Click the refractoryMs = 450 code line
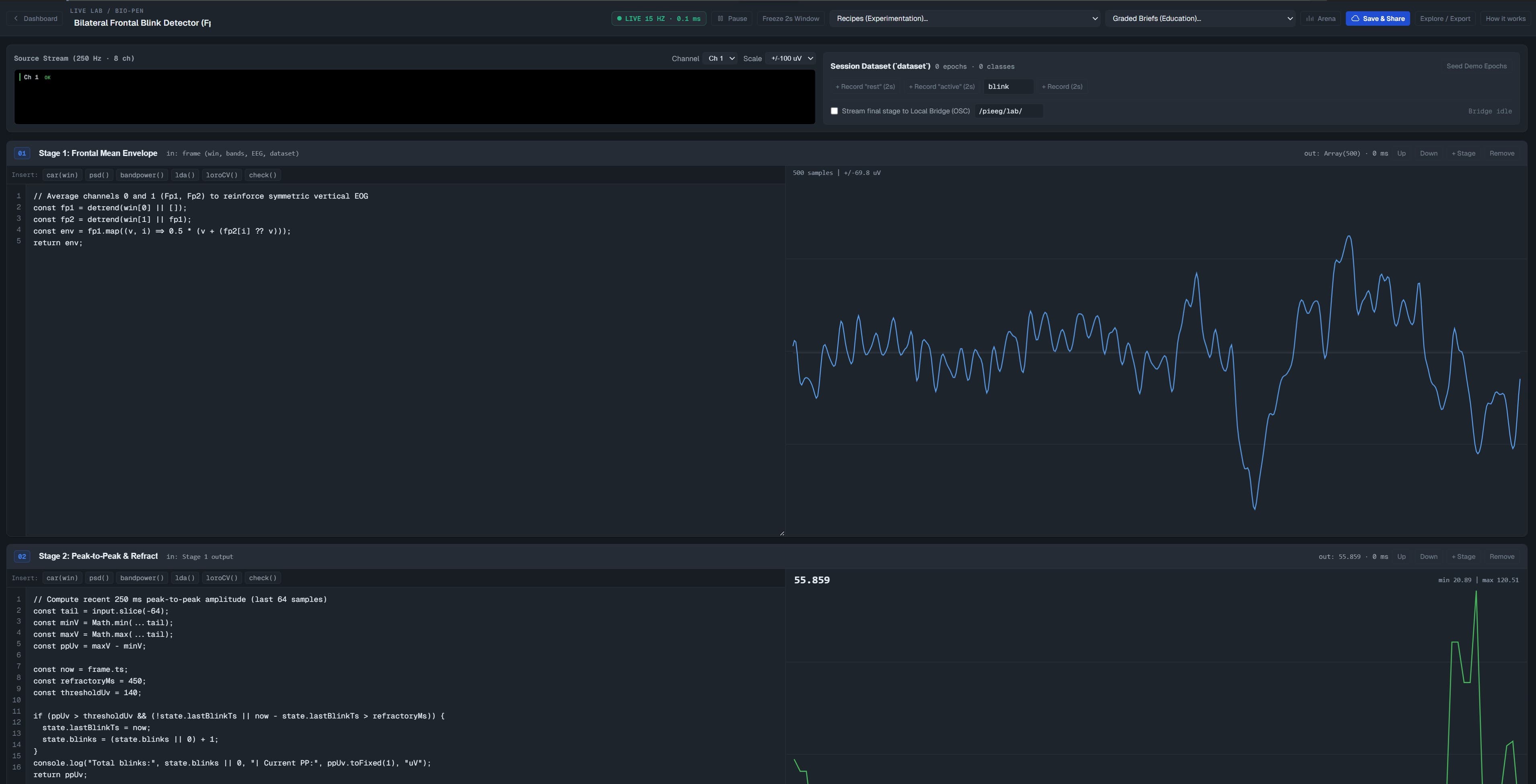This screenshot has width=1536, height=784. click(89, 681)
